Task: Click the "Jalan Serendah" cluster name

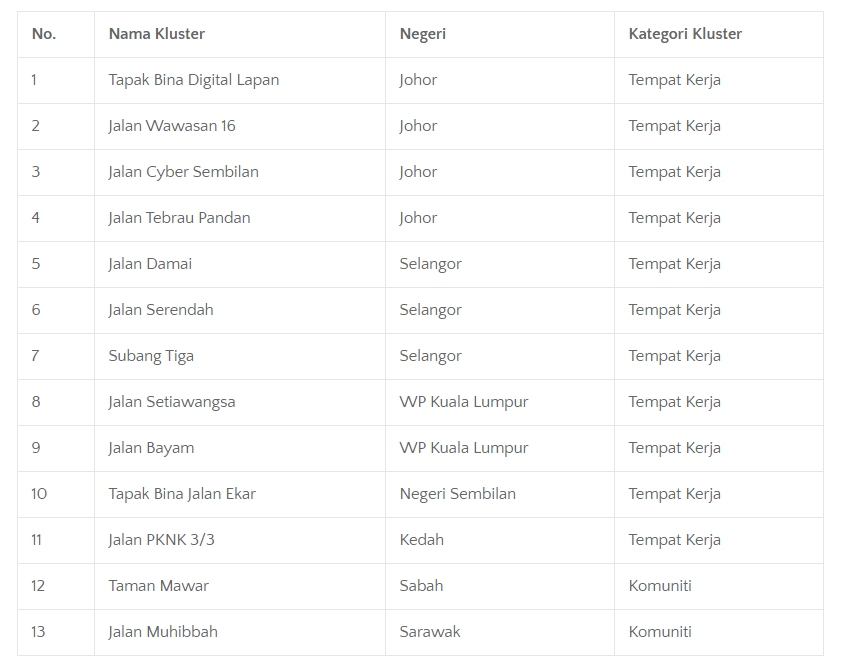Action: (x=161, y=310)
